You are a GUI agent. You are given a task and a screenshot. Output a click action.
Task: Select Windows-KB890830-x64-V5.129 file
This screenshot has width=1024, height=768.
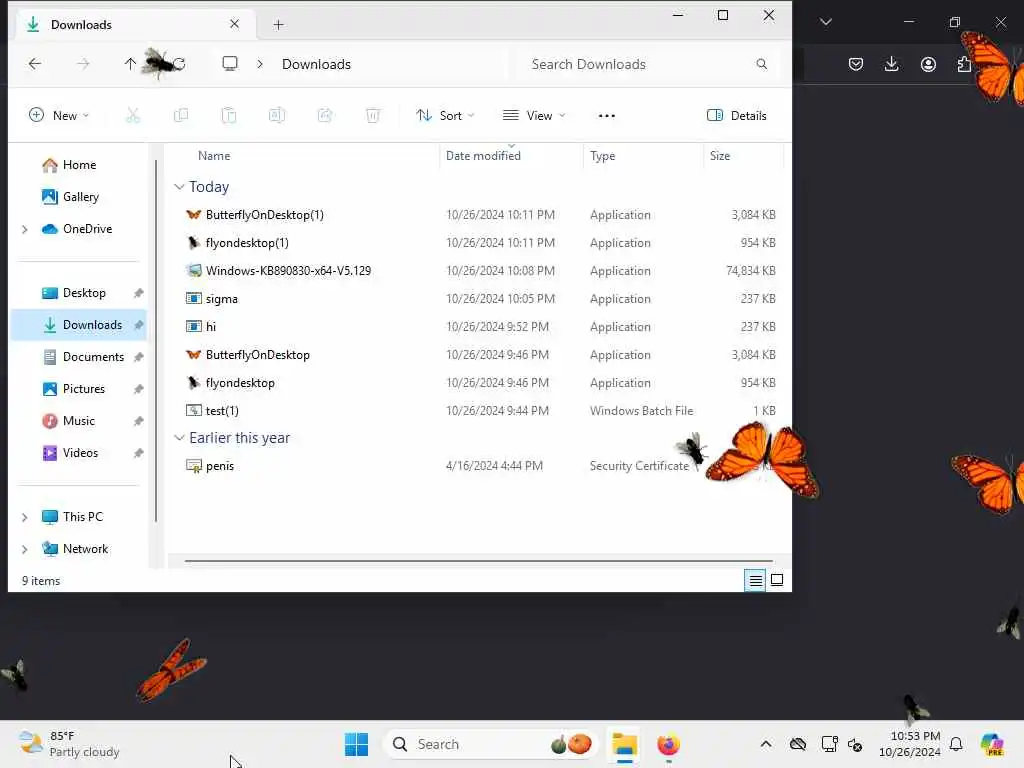coord(288,271)
